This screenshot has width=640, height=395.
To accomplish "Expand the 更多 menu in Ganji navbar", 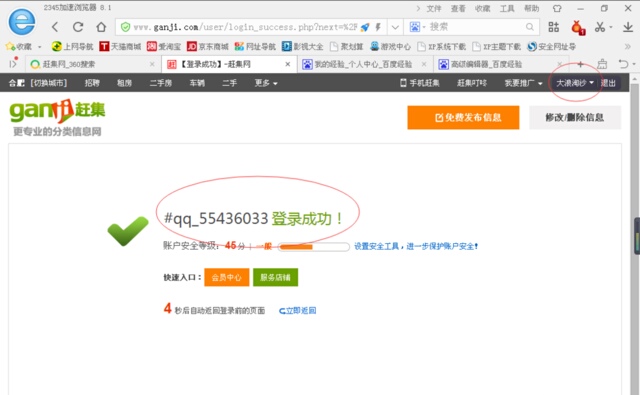I will [266, 83].
